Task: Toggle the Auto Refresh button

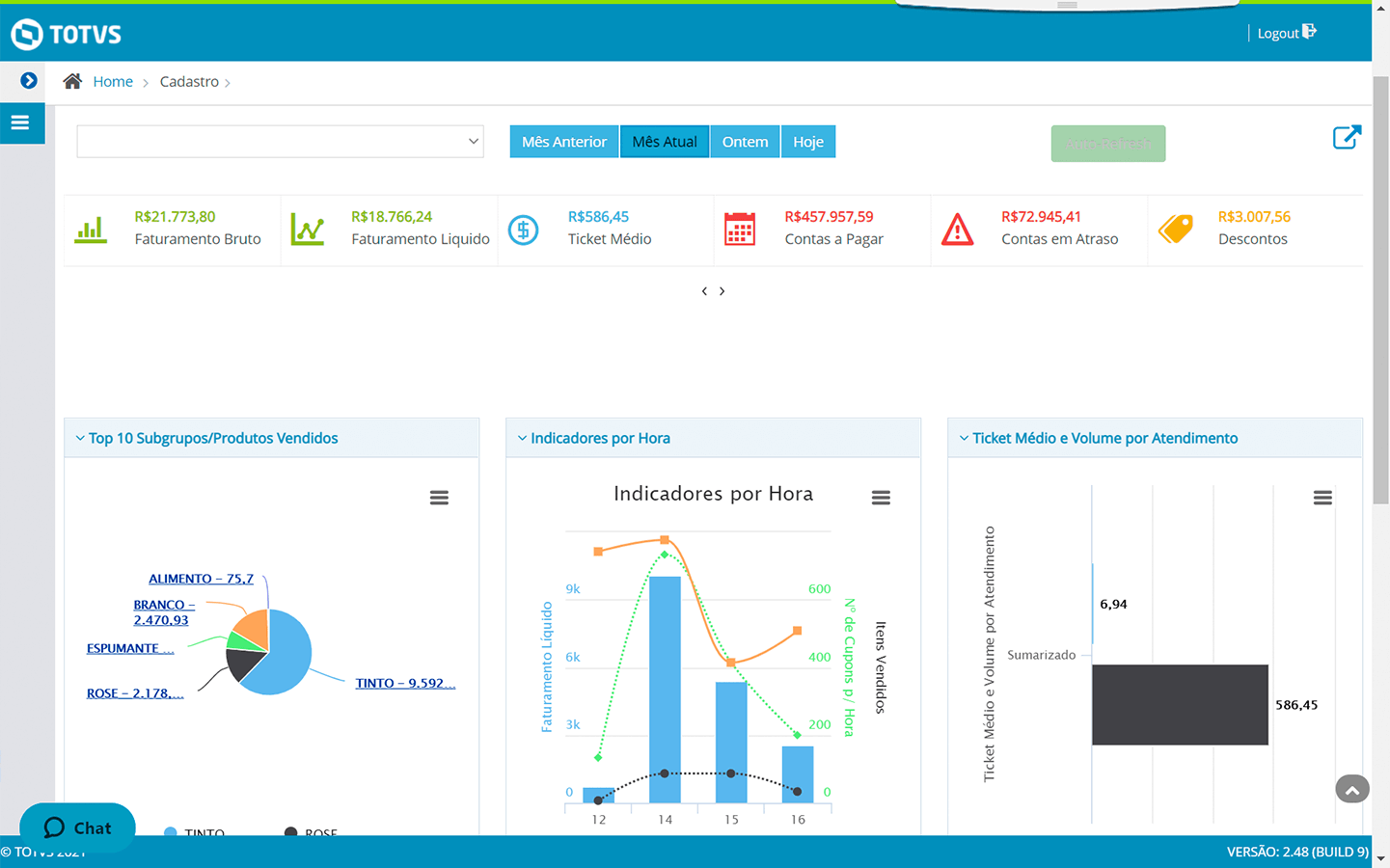Action: pyautogui.click(x=1107, y=144)
